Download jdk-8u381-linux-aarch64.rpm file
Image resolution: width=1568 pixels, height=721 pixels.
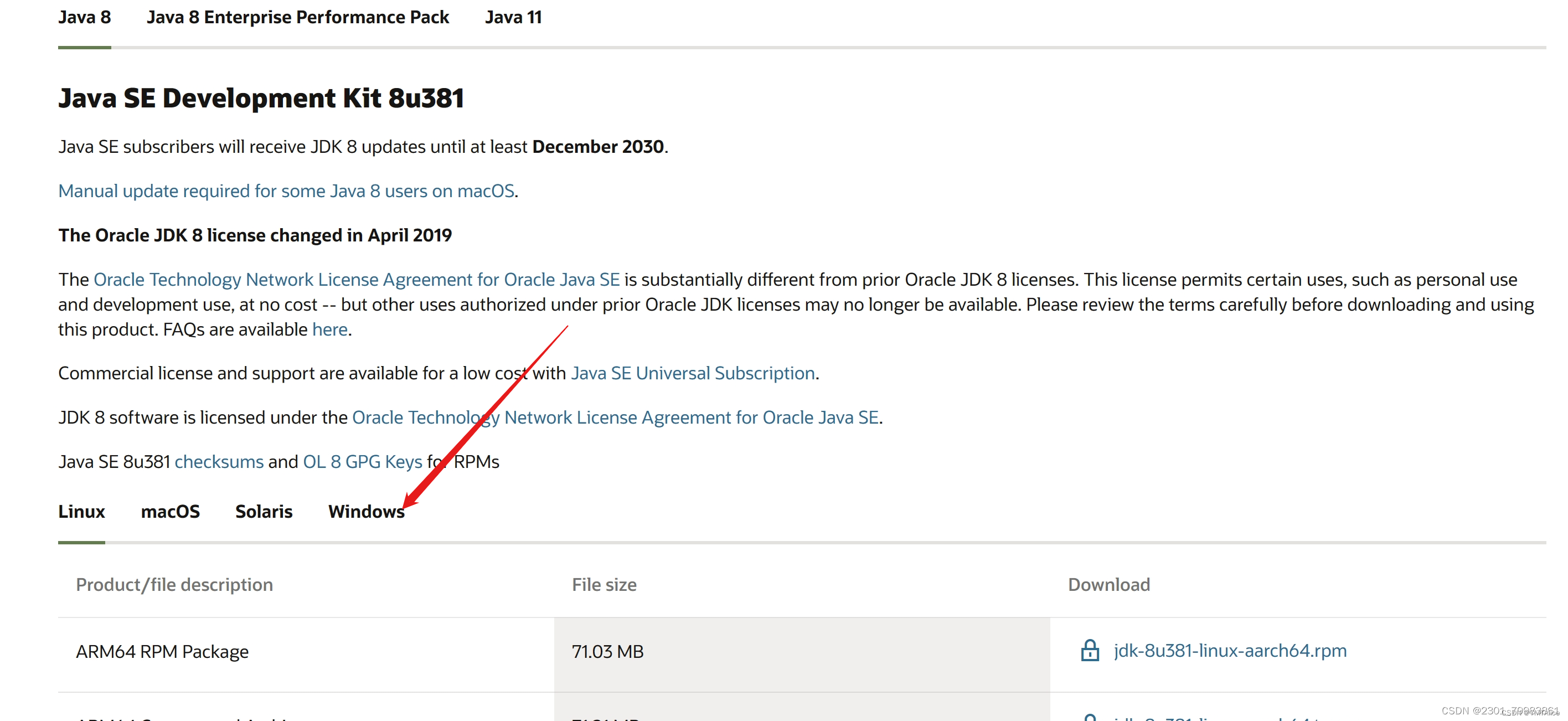tap(1230, 650)
